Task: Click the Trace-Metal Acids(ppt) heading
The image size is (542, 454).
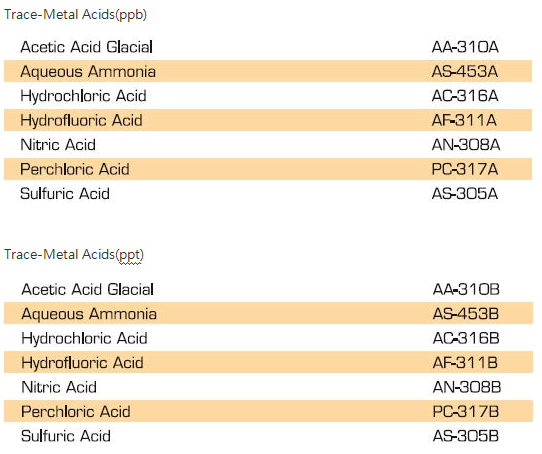Action: click(74, 255)
